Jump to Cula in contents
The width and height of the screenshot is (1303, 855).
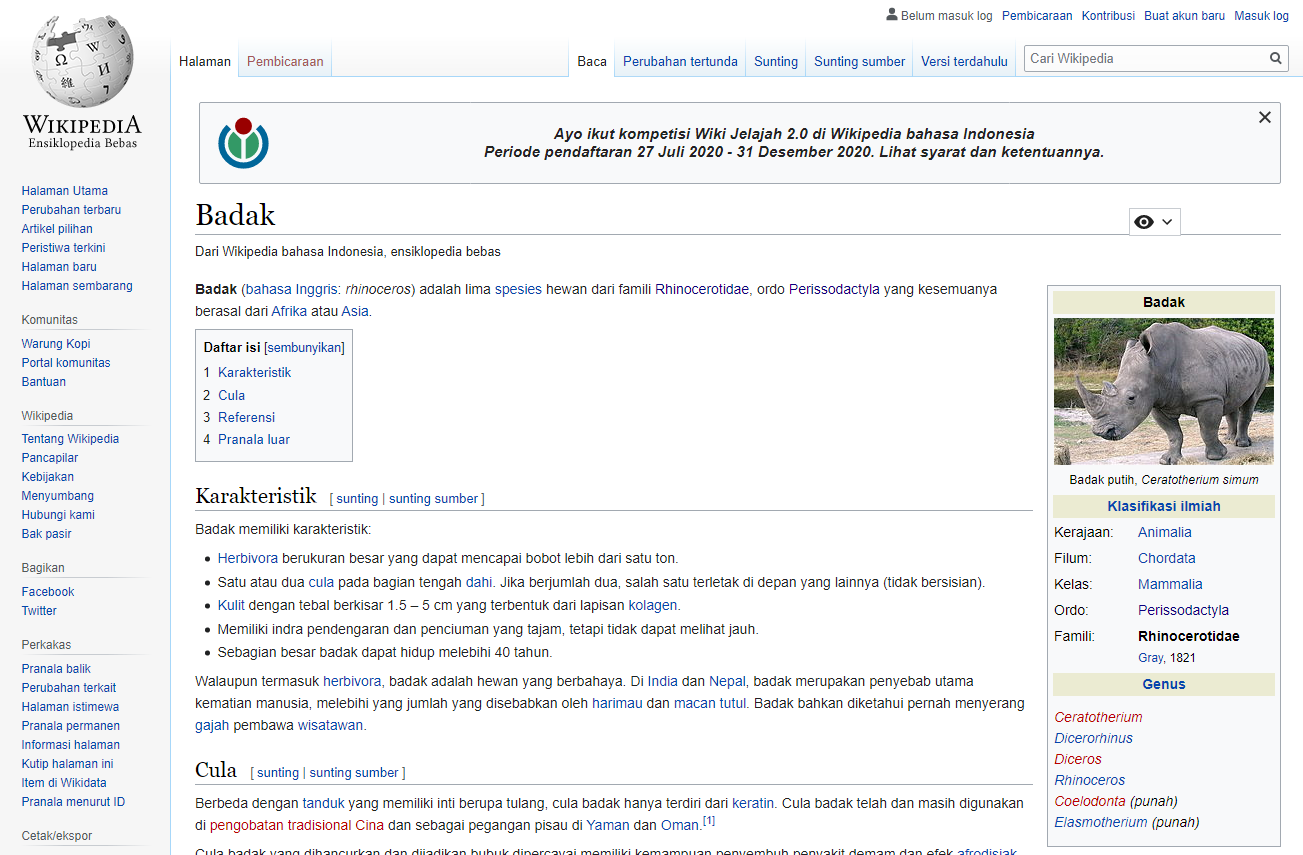point(231,396)
